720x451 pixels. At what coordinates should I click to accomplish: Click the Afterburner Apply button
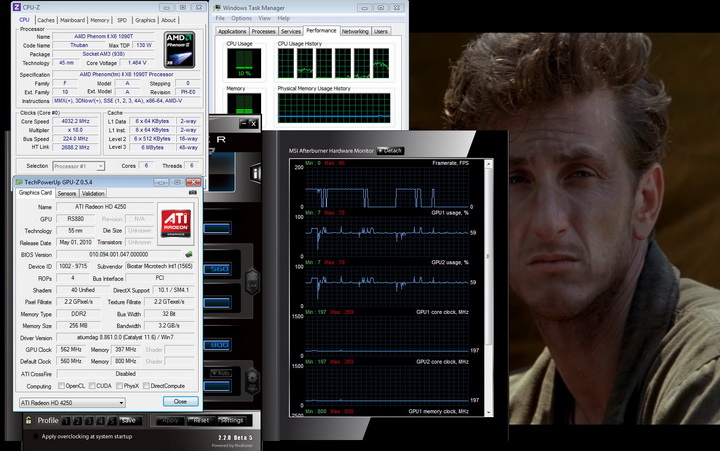[x=170, y=420]
